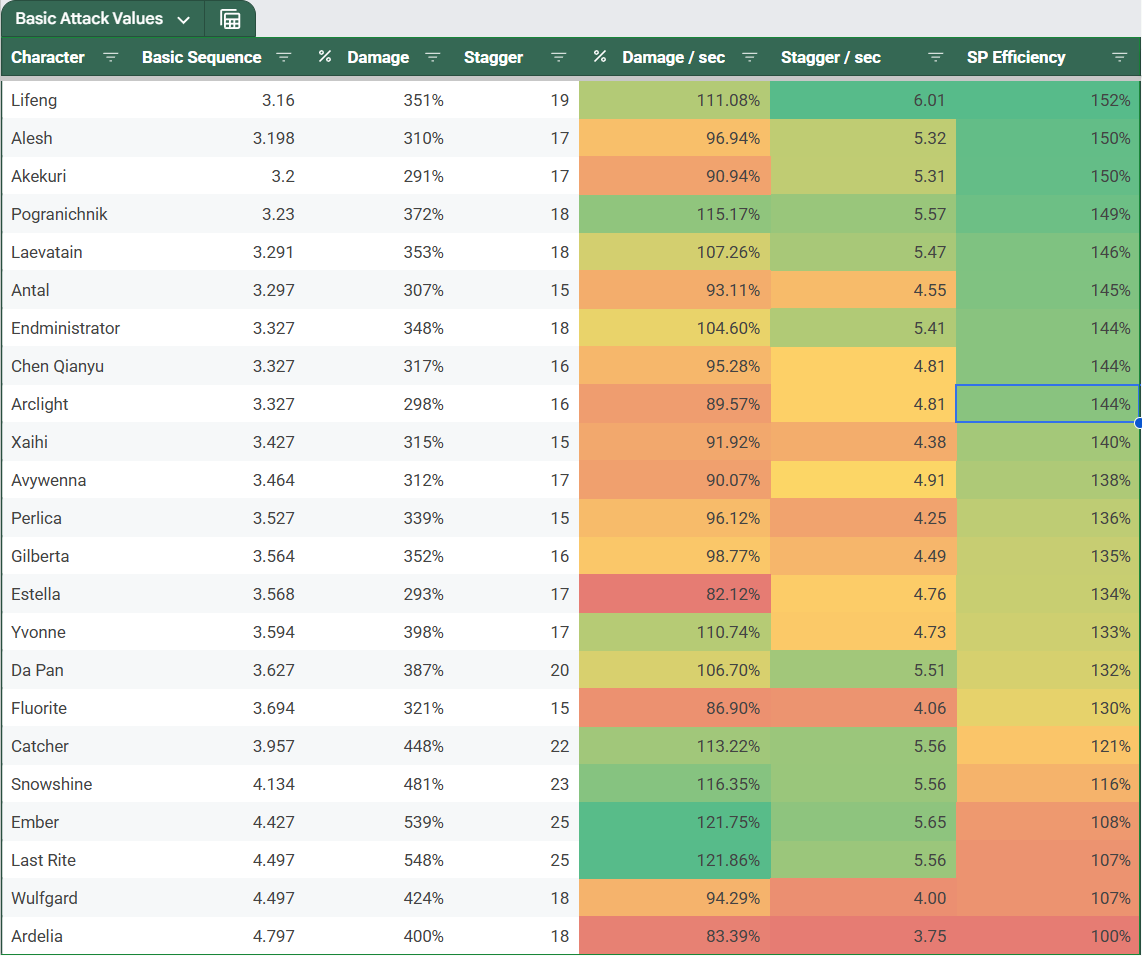The height and width of the screenshot is (956, 1142).
Task: Click Estella's red 82.12% damage cell
Action: [x=675, y=594]
